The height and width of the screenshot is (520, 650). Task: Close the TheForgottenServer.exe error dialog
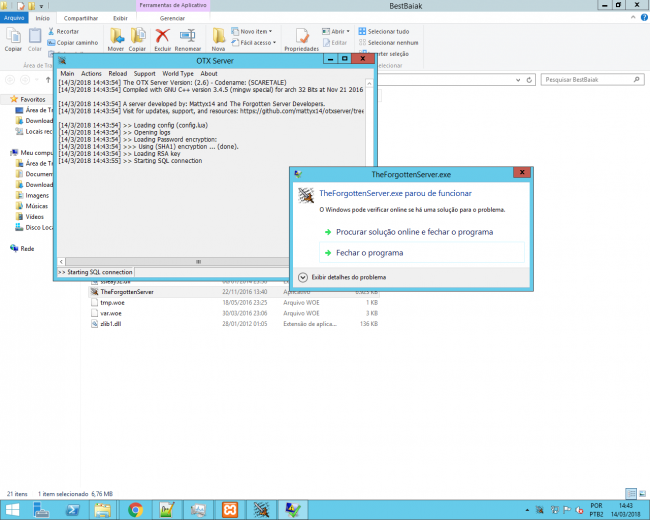point(522,173)
